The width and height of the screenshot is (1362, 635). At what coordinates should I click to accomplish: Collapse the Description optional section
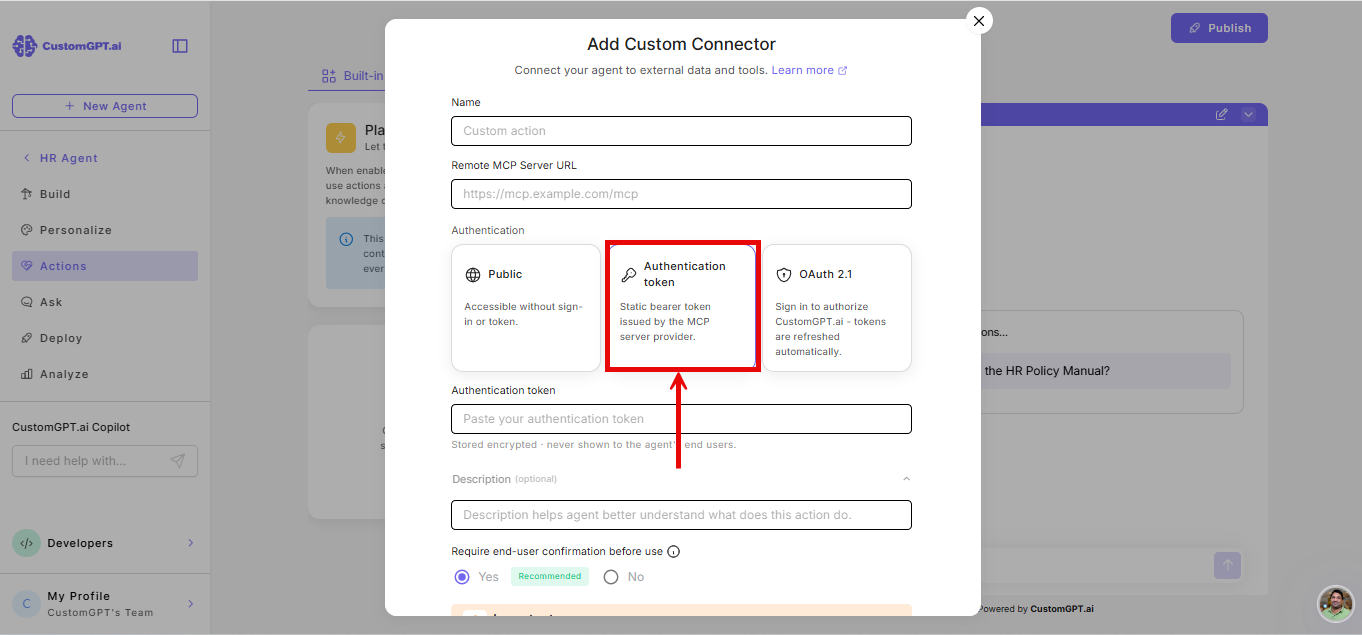[x=906, y=479]
